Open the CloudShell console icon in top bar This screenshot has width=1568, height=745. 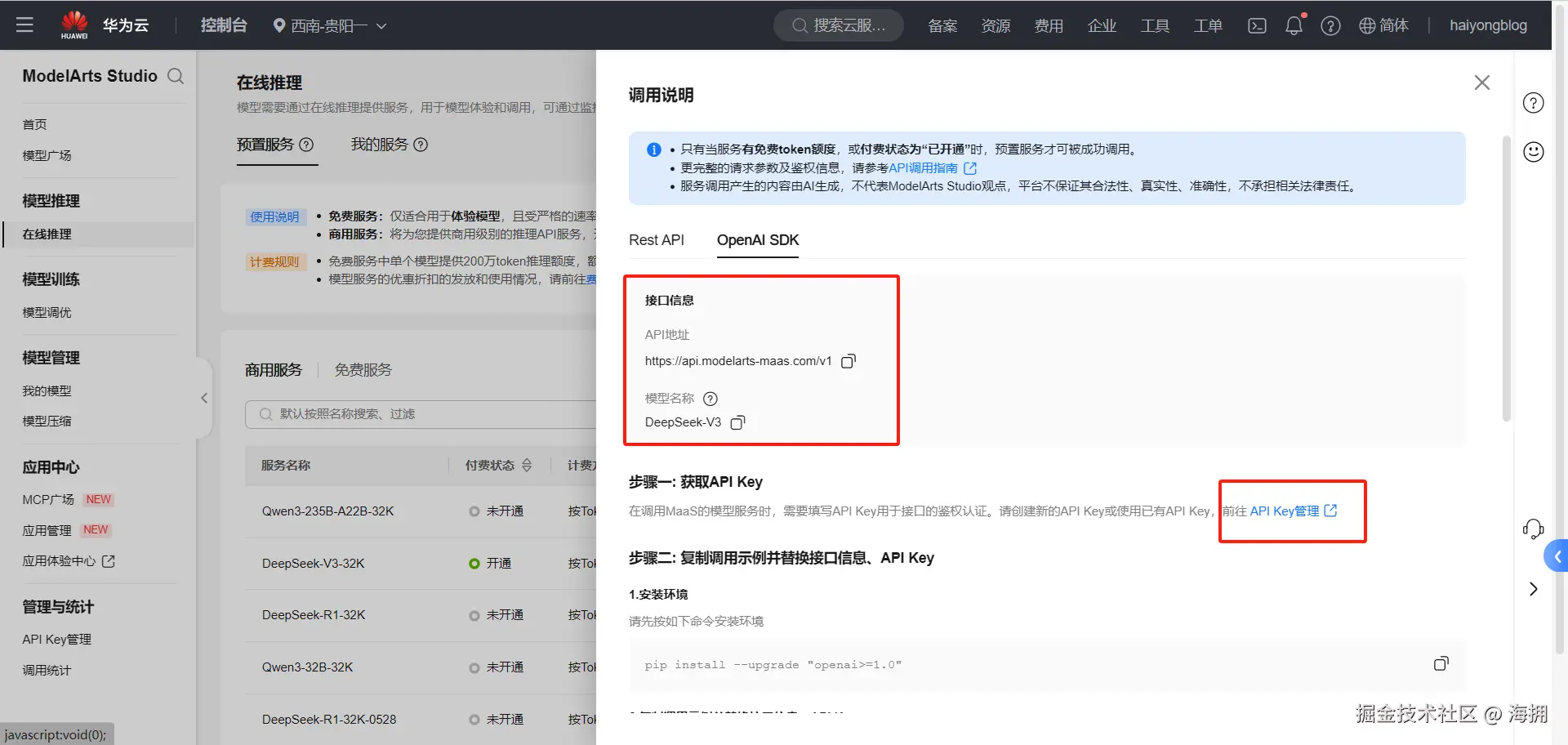click(1256, 25)
